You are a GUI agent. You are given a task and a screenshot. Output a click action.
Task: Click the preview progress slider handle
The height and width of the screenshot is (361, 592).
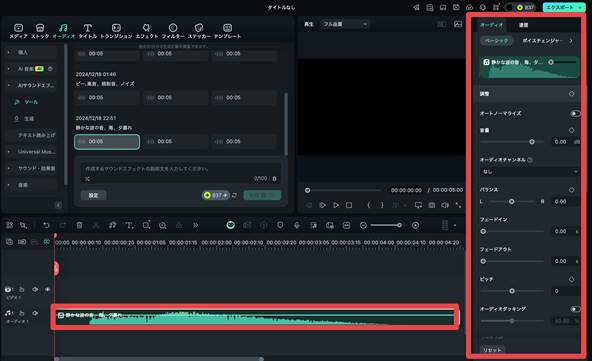pos(308,190)
